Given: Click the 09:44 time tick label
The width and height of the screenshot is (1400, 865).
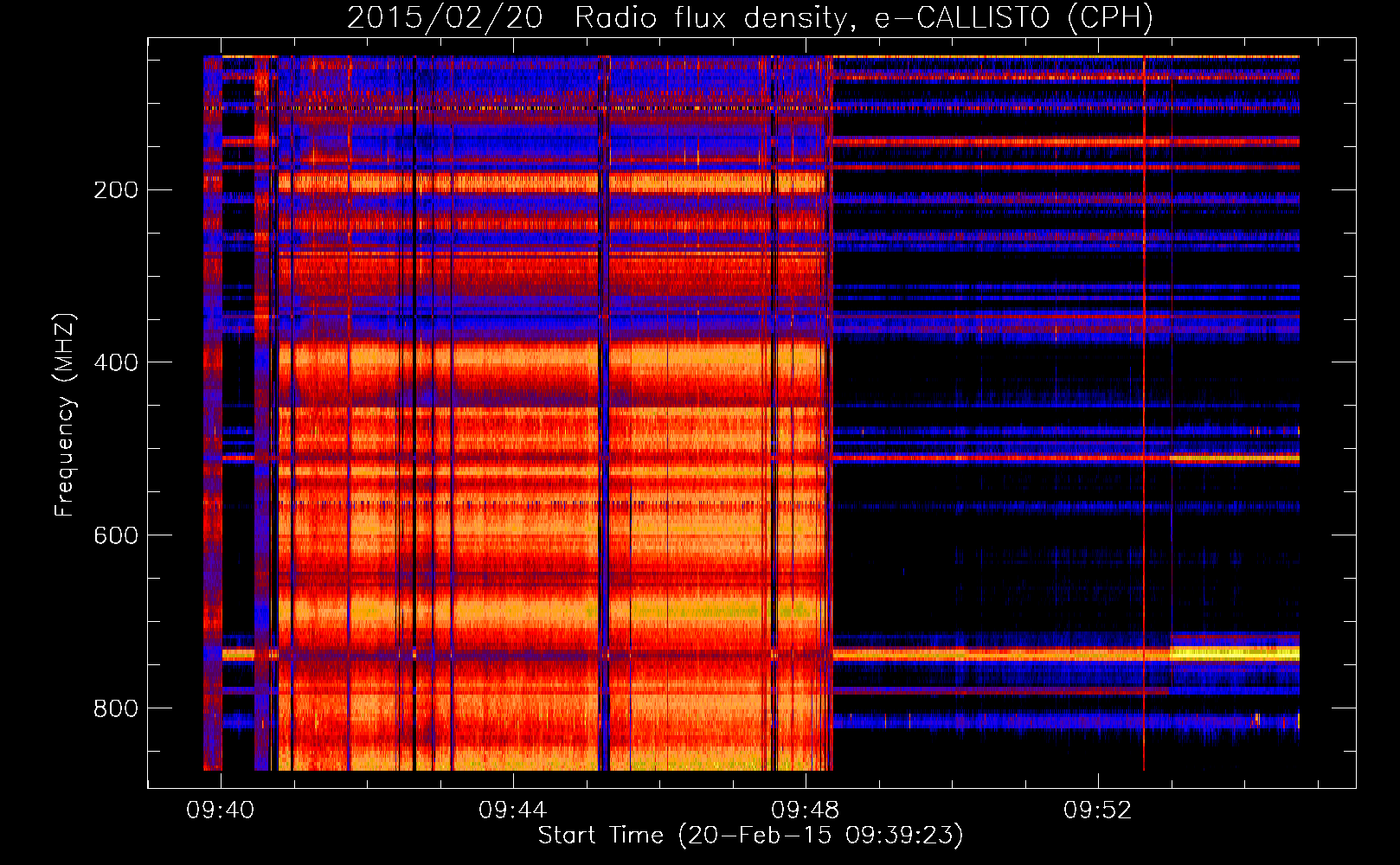Looking at the screenshot, I should coord(513,810).
